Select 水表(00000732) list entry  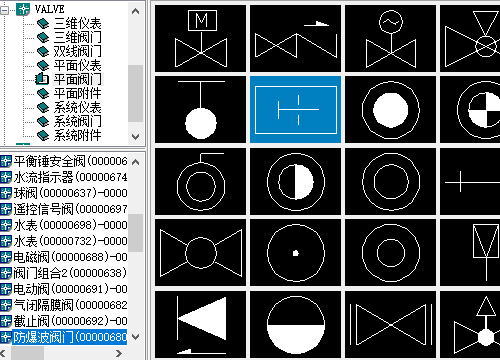coord(70,241)
